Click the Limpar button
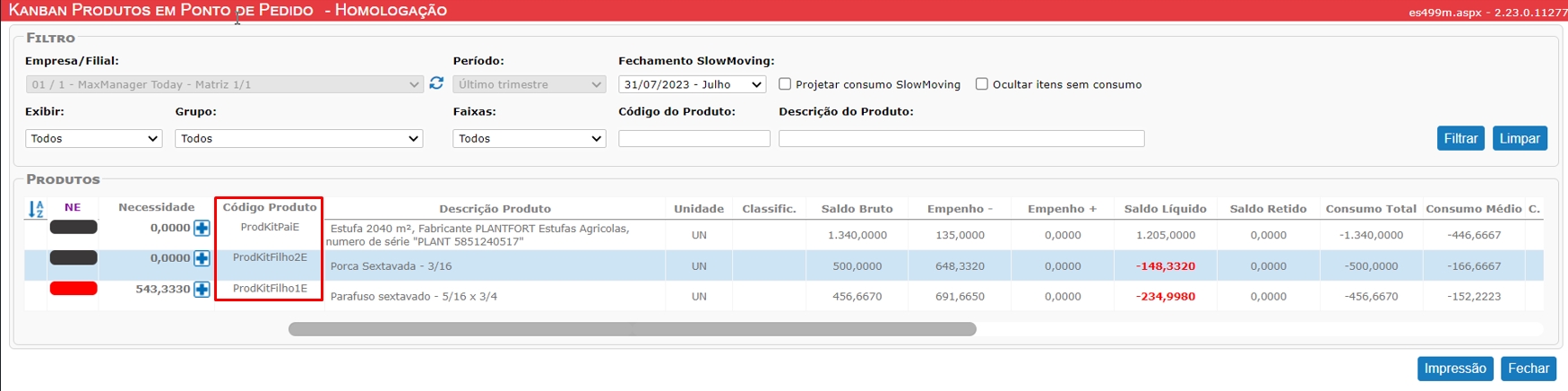 click(1520, 138)
